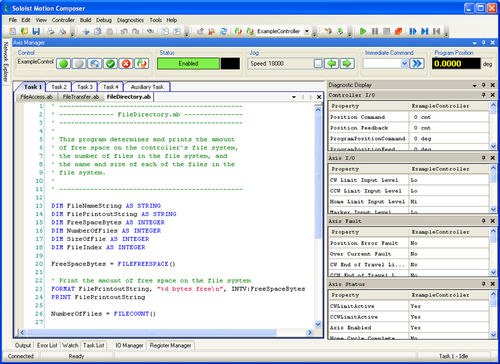Toggle auto-hide pin on Axis Manager
This screenshot has width=500, height=364.
pos(484,43)
